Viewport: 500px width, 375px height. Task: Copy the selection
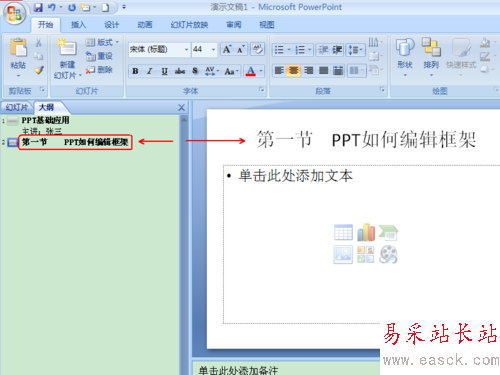[39, 56]
